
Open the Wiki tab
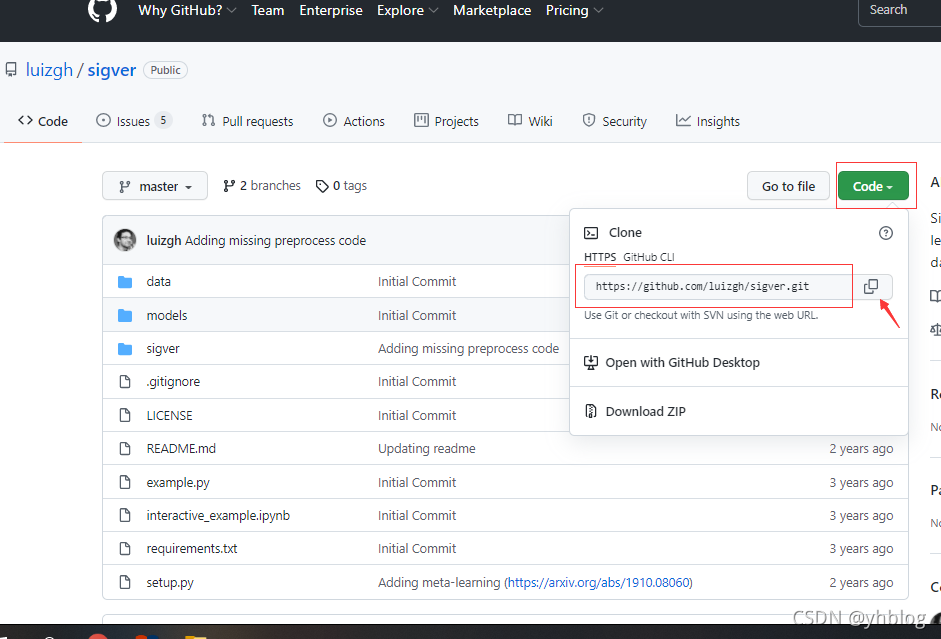[530, 121]
